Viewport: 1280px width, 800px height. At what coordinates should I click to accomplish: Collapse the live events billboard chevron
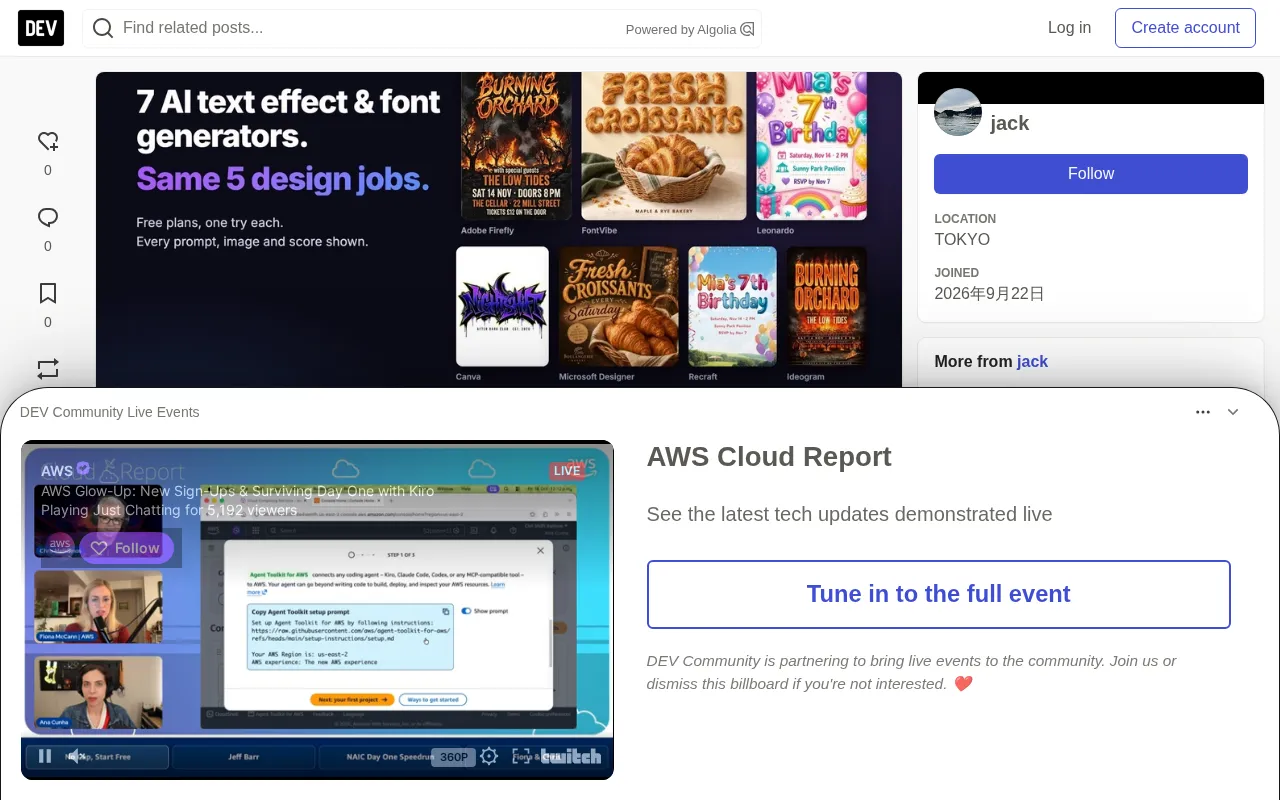1233,412
